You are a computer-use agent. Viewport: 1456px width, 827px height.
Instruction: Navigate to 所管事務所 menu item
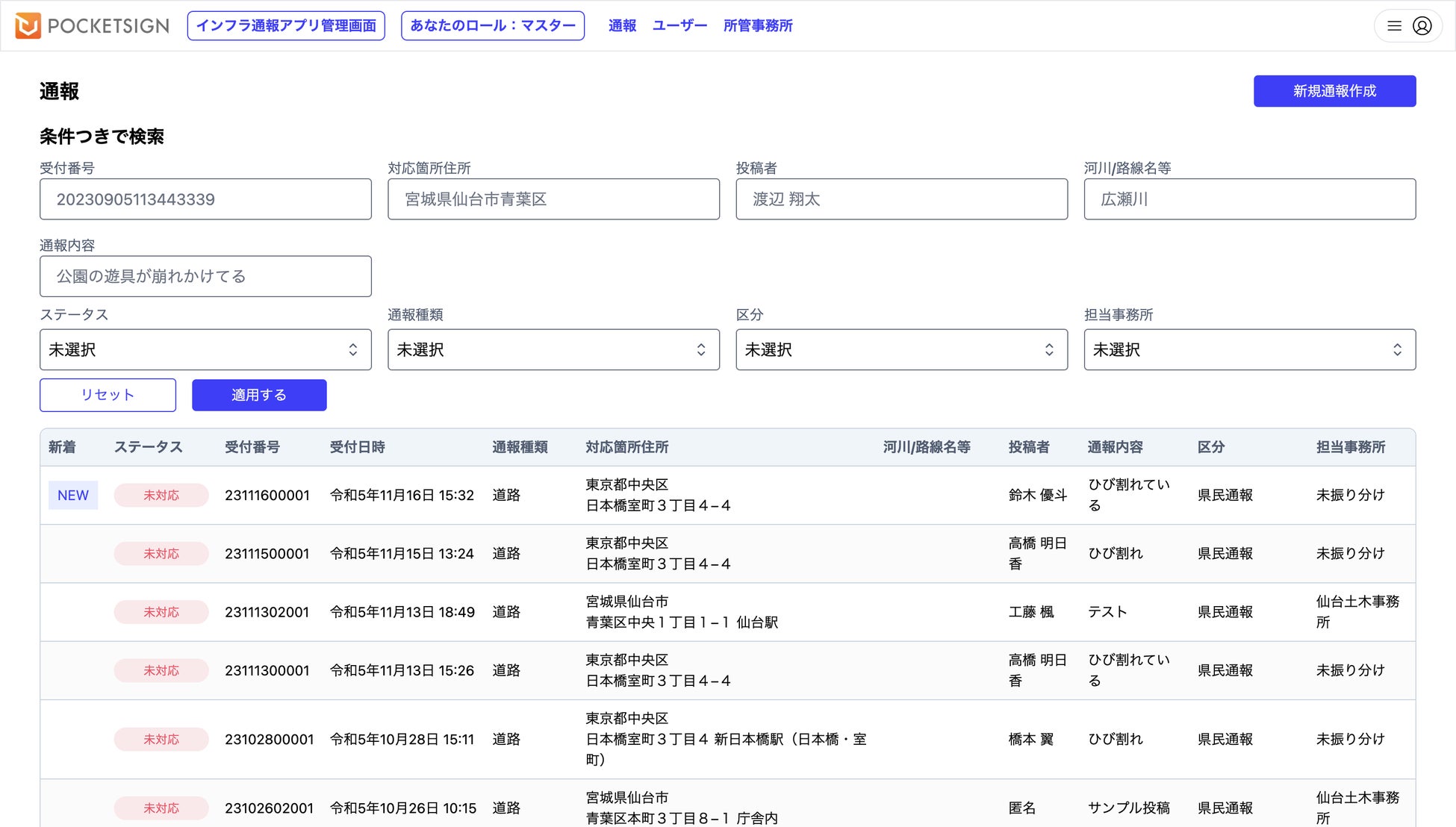(x=758, y=26)
